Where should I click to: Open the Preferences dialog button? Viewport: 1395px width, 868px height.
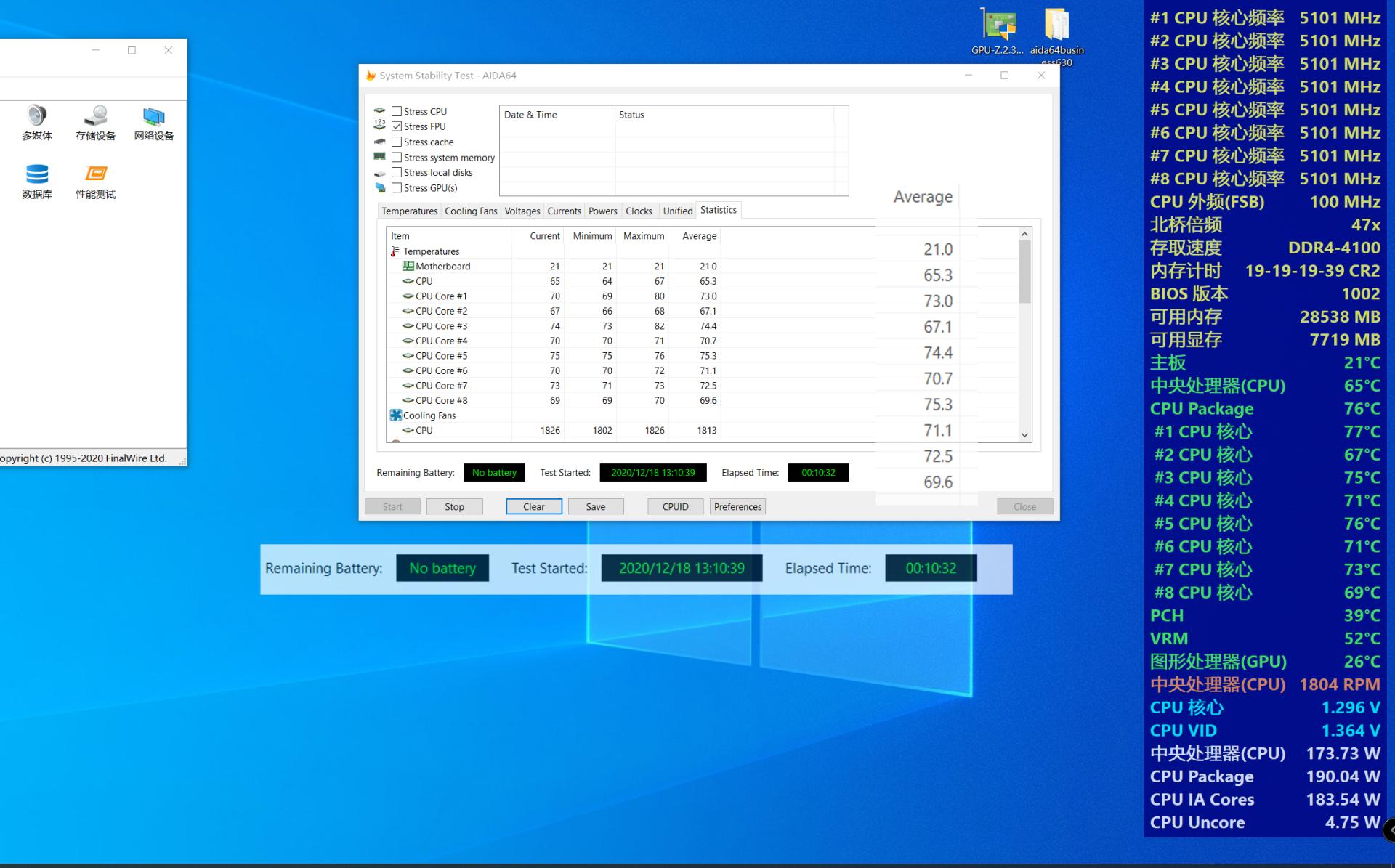coord(737,507)
